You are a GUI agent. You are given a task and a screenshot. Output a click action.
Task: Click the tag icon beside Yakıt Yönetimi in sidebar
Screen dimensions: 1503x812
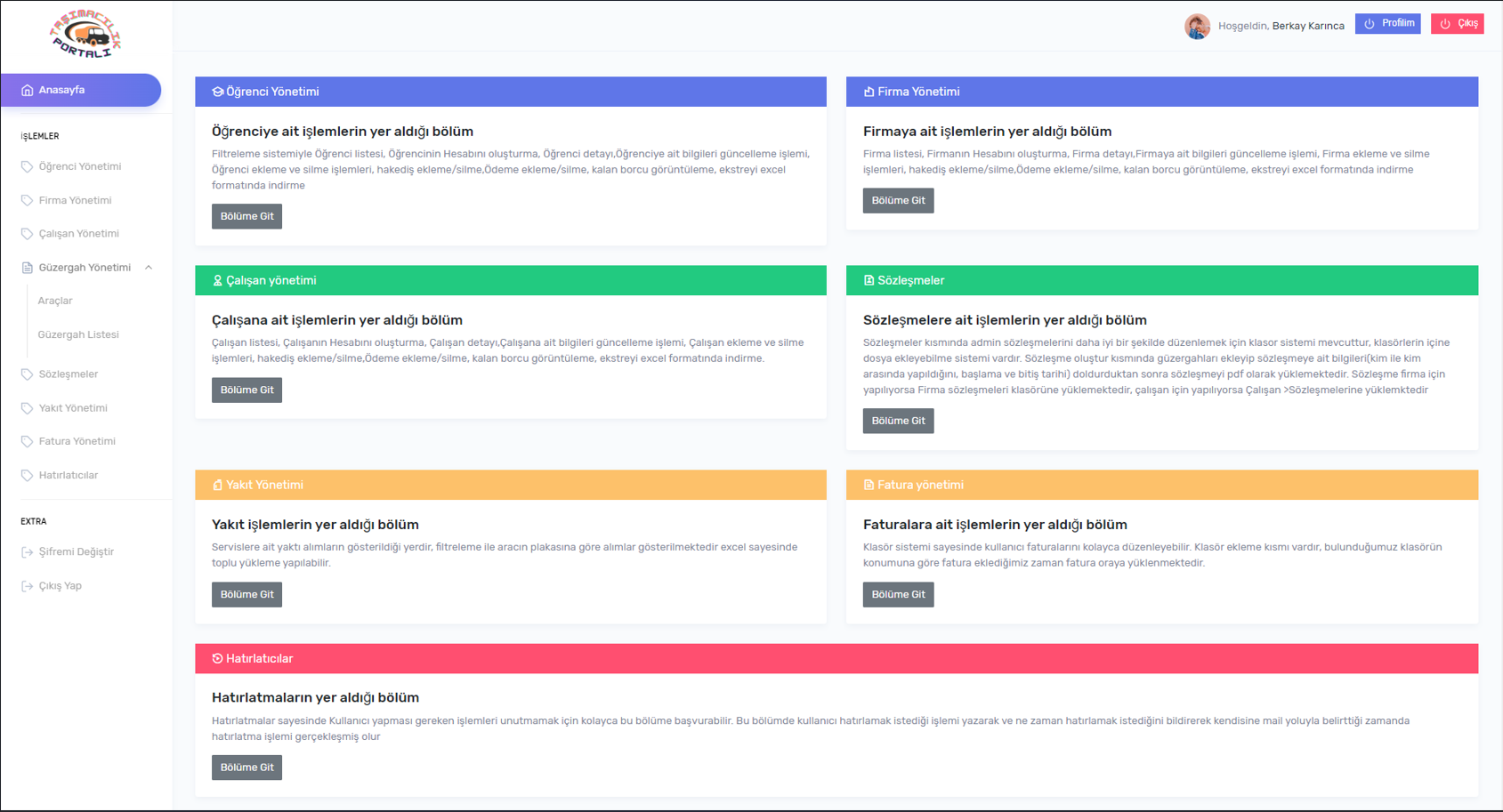27,408
